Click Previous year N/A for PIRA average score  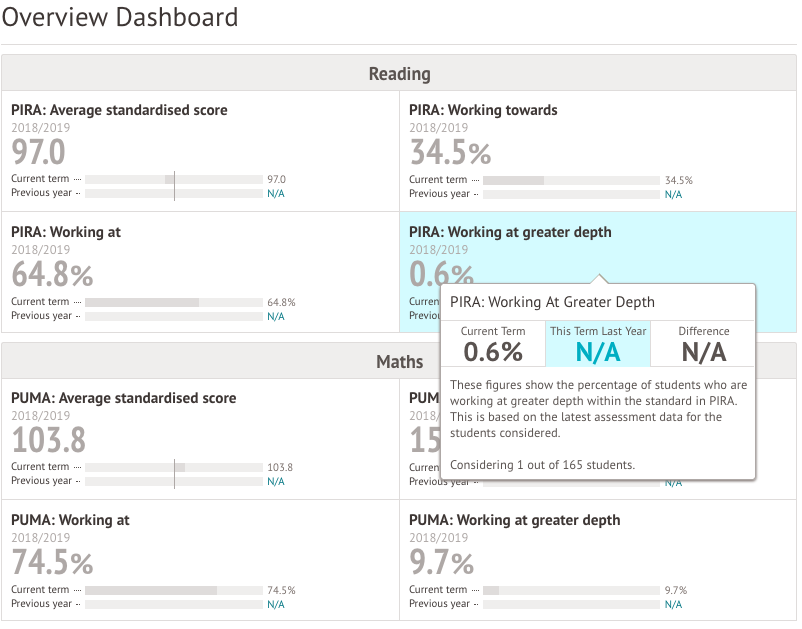click(275, 194)
